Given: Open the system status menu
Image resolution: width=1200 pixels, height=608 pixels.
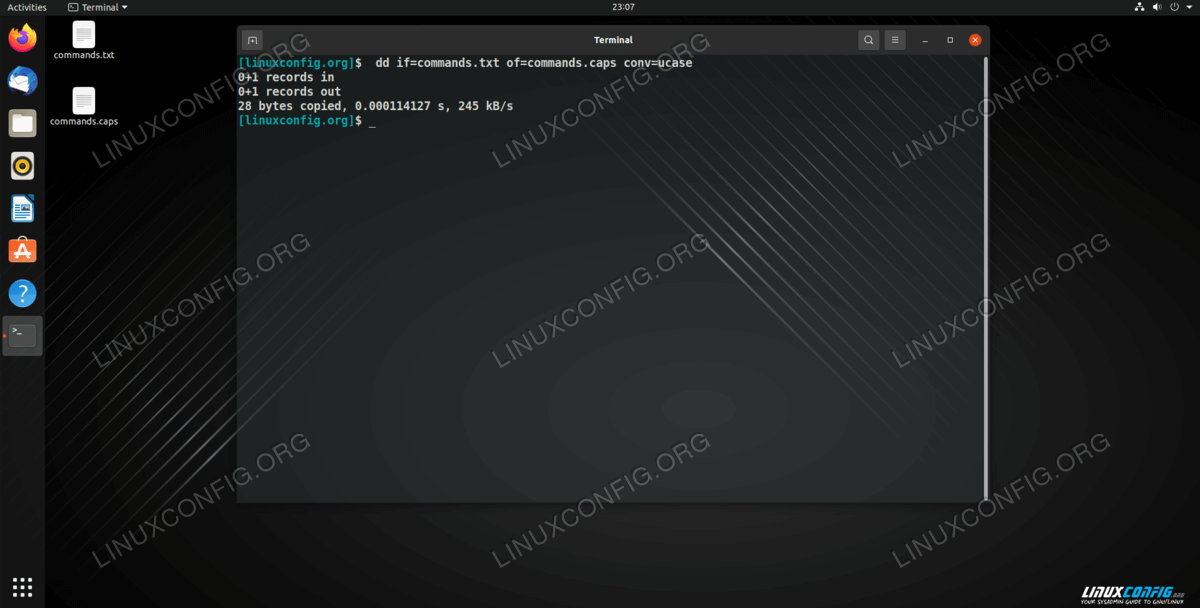Looking at the screenshot, I should pos(1165,7).
